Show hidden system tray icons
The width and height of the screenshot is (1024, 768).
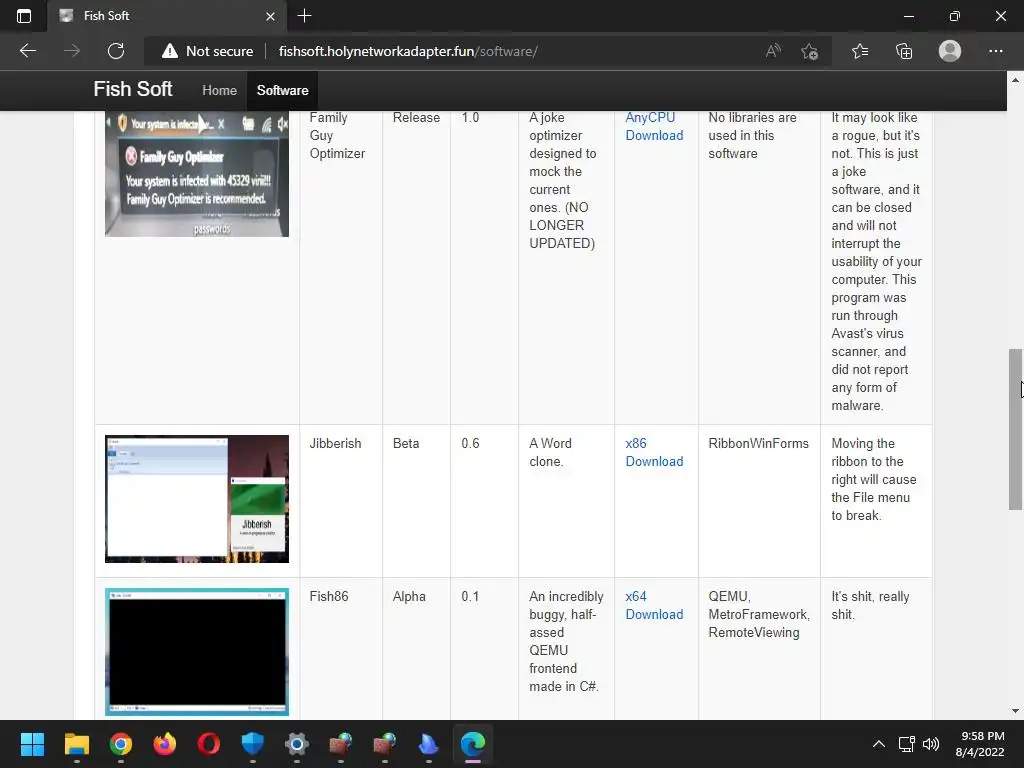879,744
